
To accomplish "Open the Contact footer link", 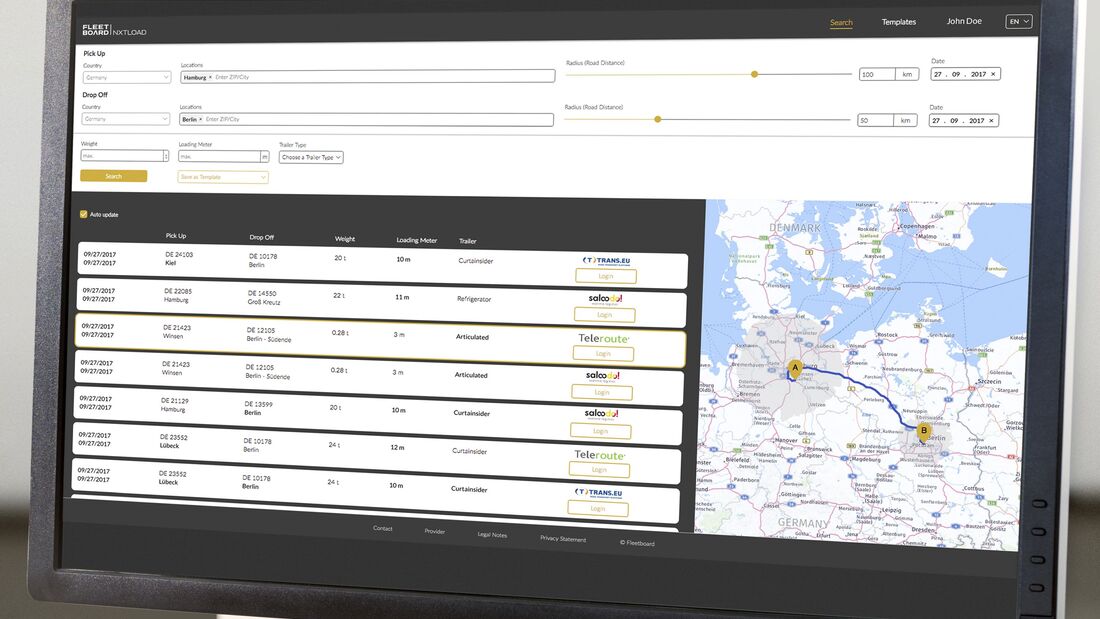I will tap(382, 528).
